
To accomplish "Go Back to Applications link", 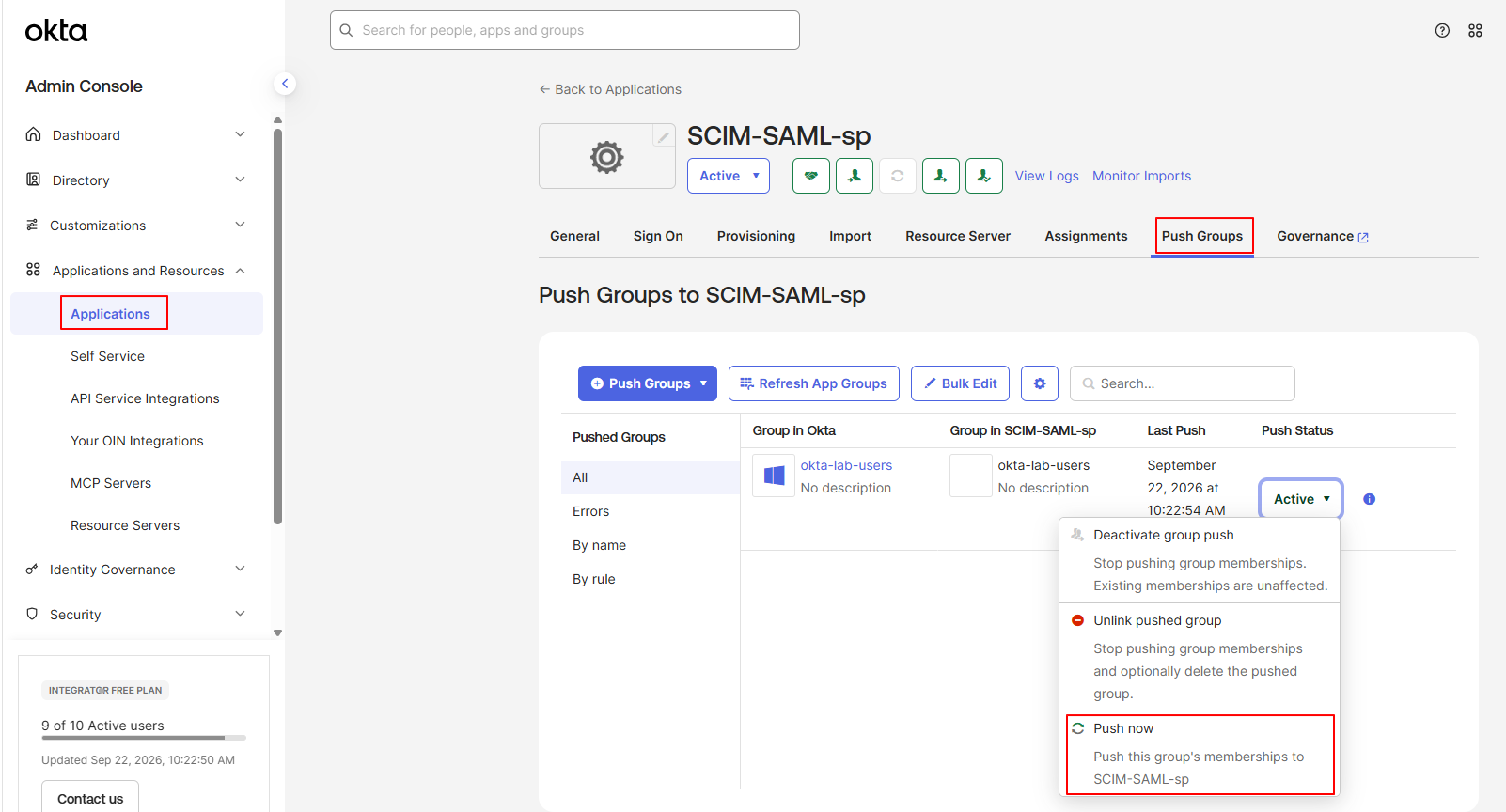I will (x=610, y=89).
